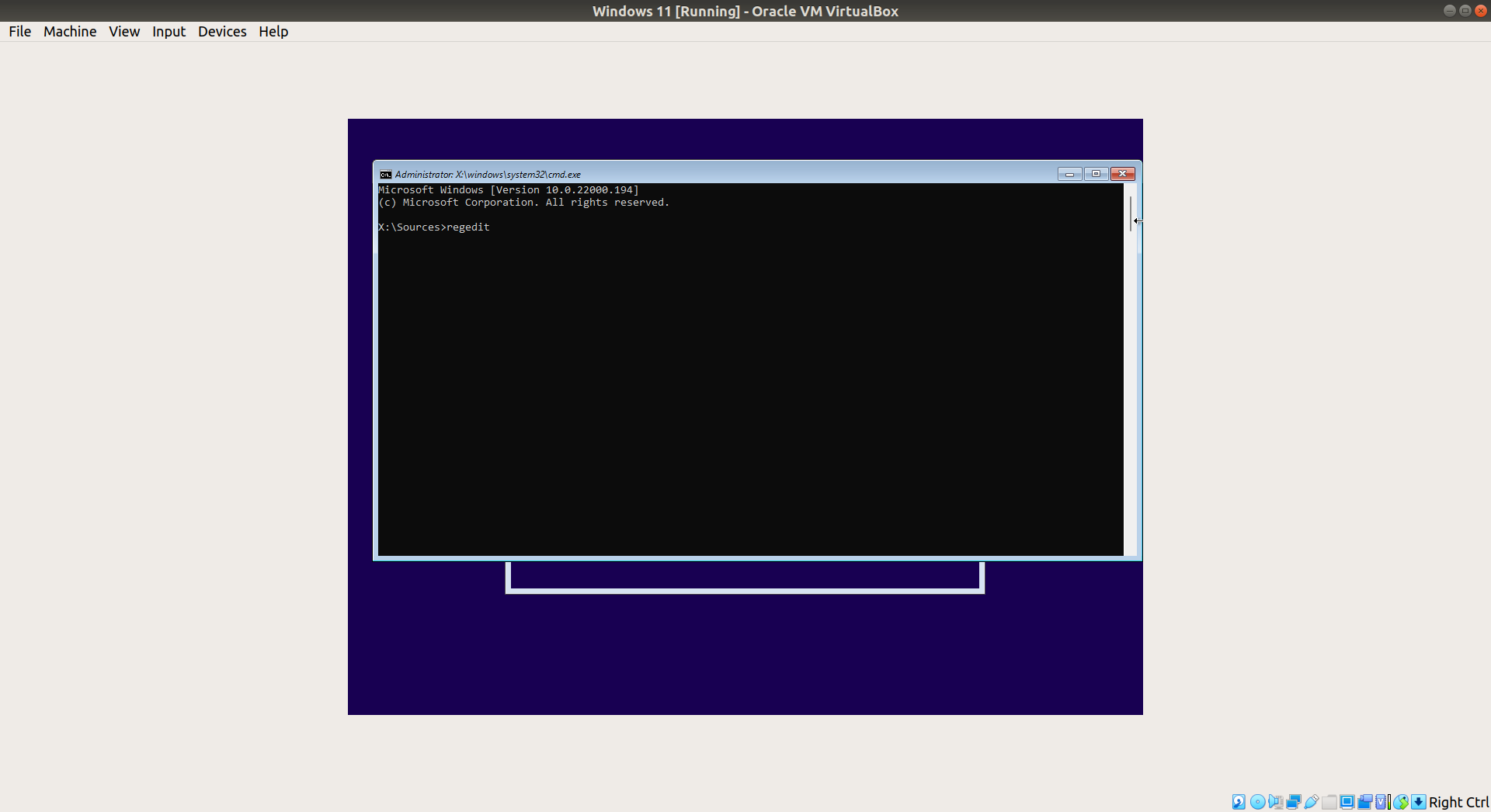Click the regedit command text in console
The image size is (1491, 812).
point(468,227)
